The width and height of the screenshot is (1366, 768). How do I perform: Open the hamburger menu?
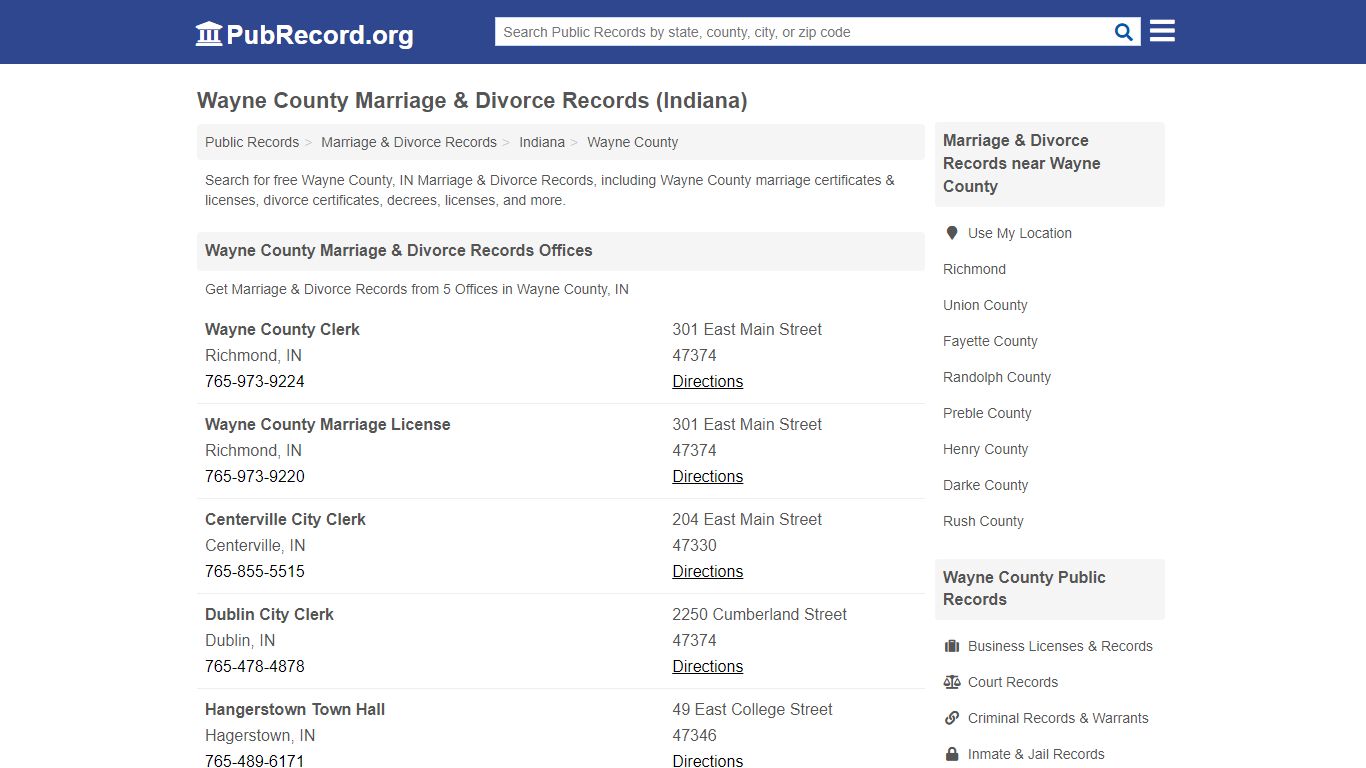click(1162, 31)
